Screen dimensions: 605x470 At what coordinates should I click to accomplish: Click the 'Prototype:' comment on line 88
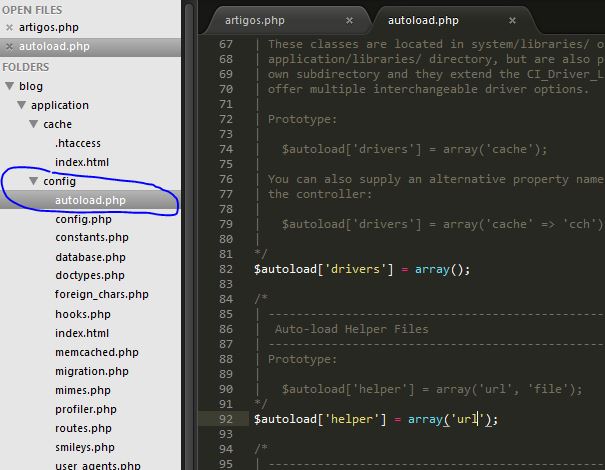pos(302,359)
